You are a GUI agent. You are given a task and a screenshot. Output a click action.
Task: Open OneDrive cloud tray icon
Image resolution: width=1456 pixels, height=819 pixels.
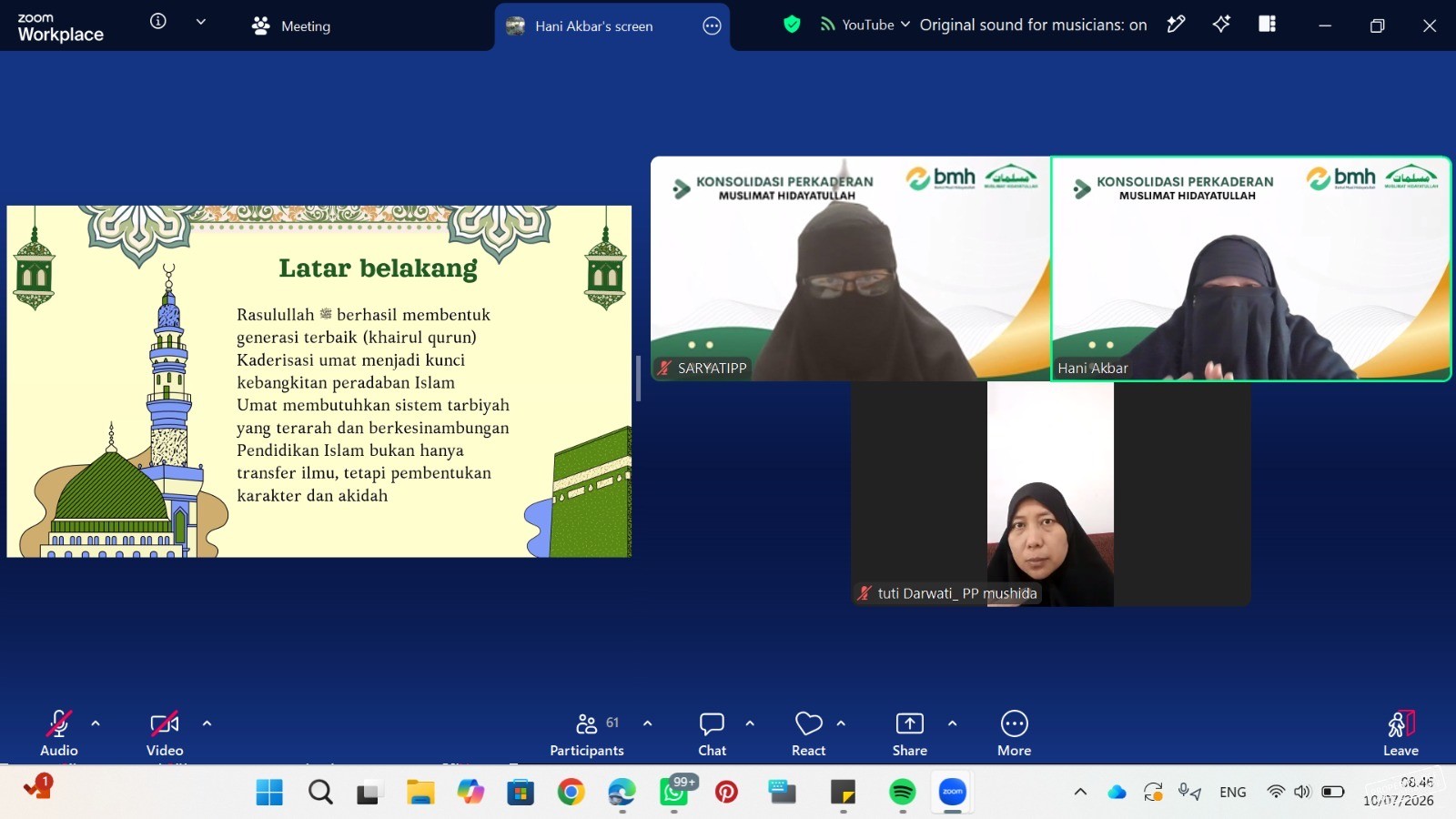(1117, 793)
